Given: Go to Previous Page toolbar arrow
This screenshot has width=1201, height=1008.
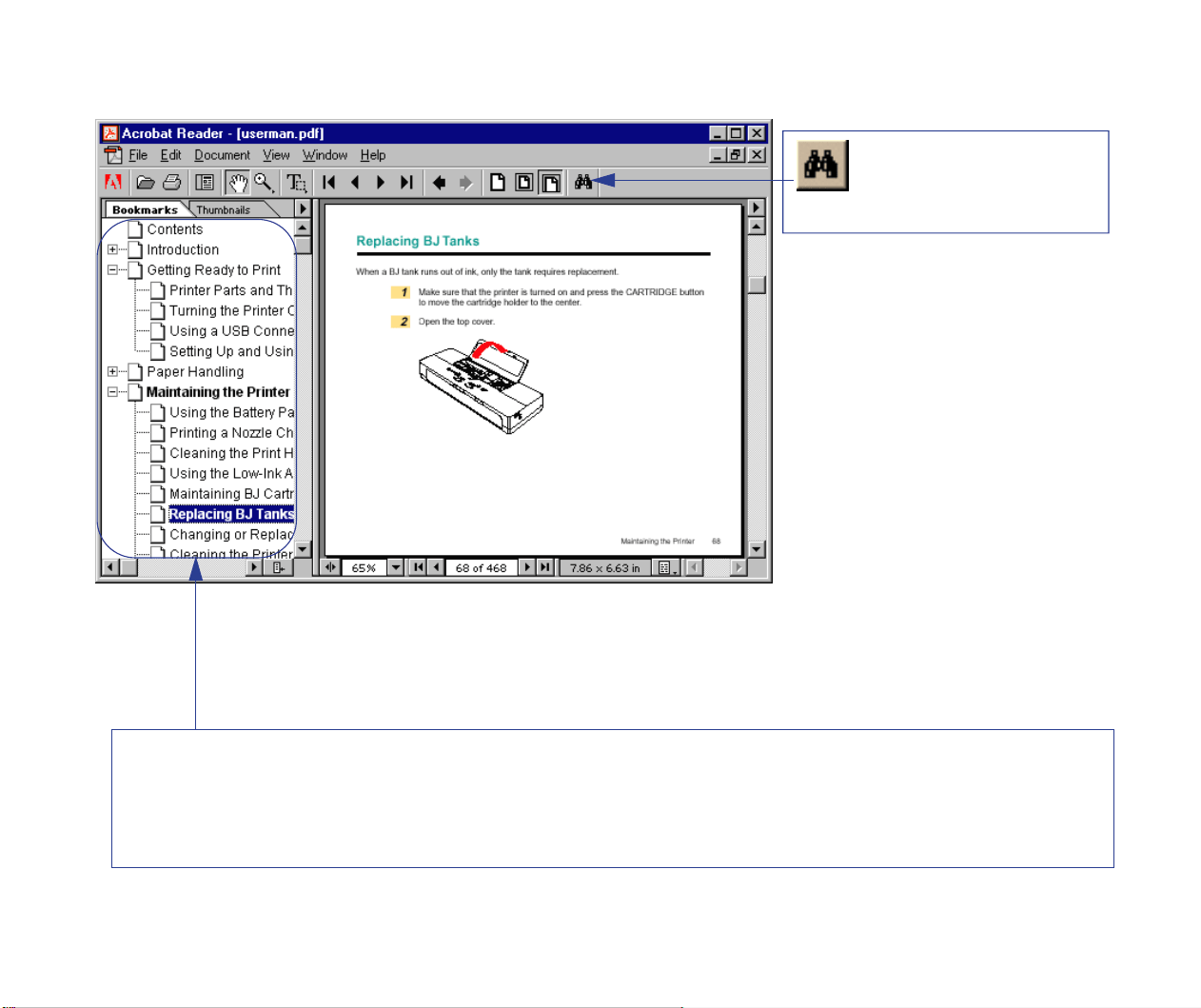Looking at the screenshot, I should [355, 182].
